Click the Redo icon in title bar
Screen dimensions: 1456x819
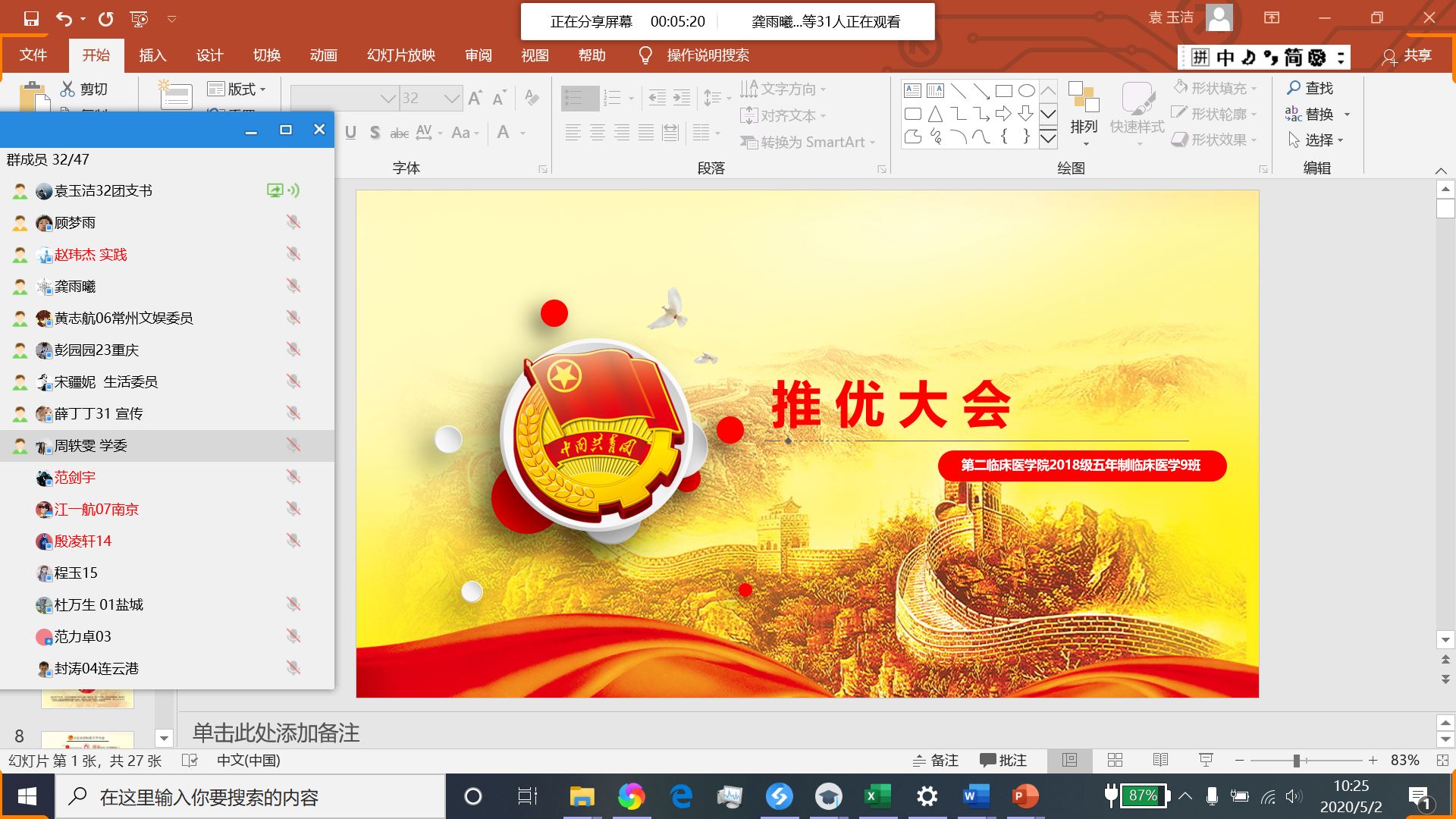tap(106, 19)
